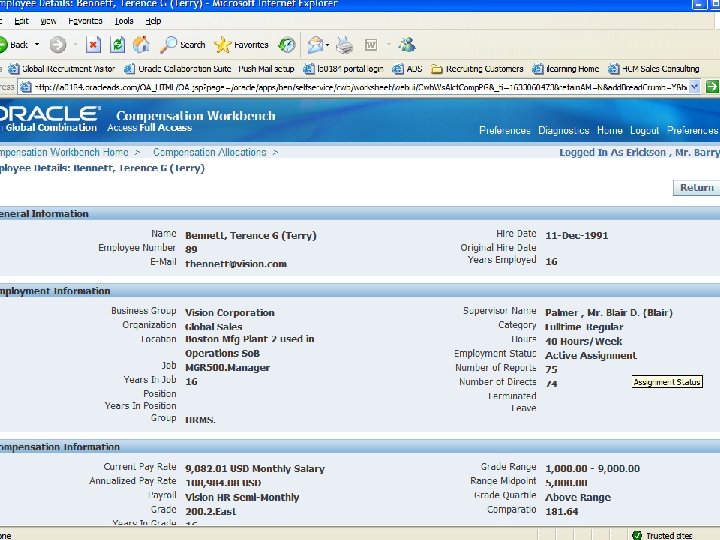
Task: Select the email tbennett@vision.com text
Action: [236, 264]
